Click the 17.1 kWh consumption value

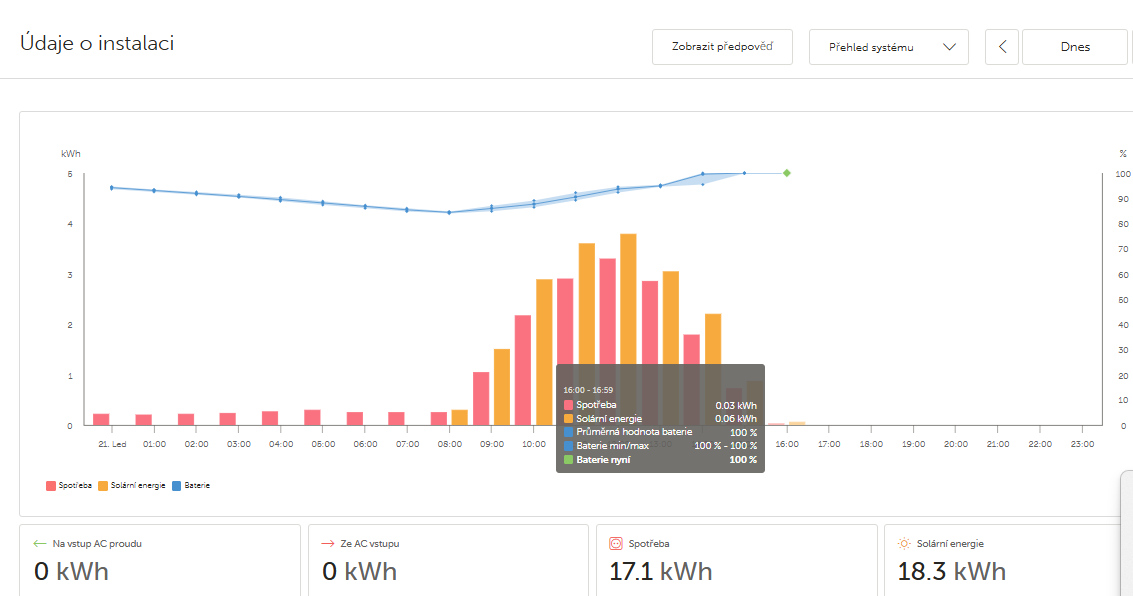(660, 572)
